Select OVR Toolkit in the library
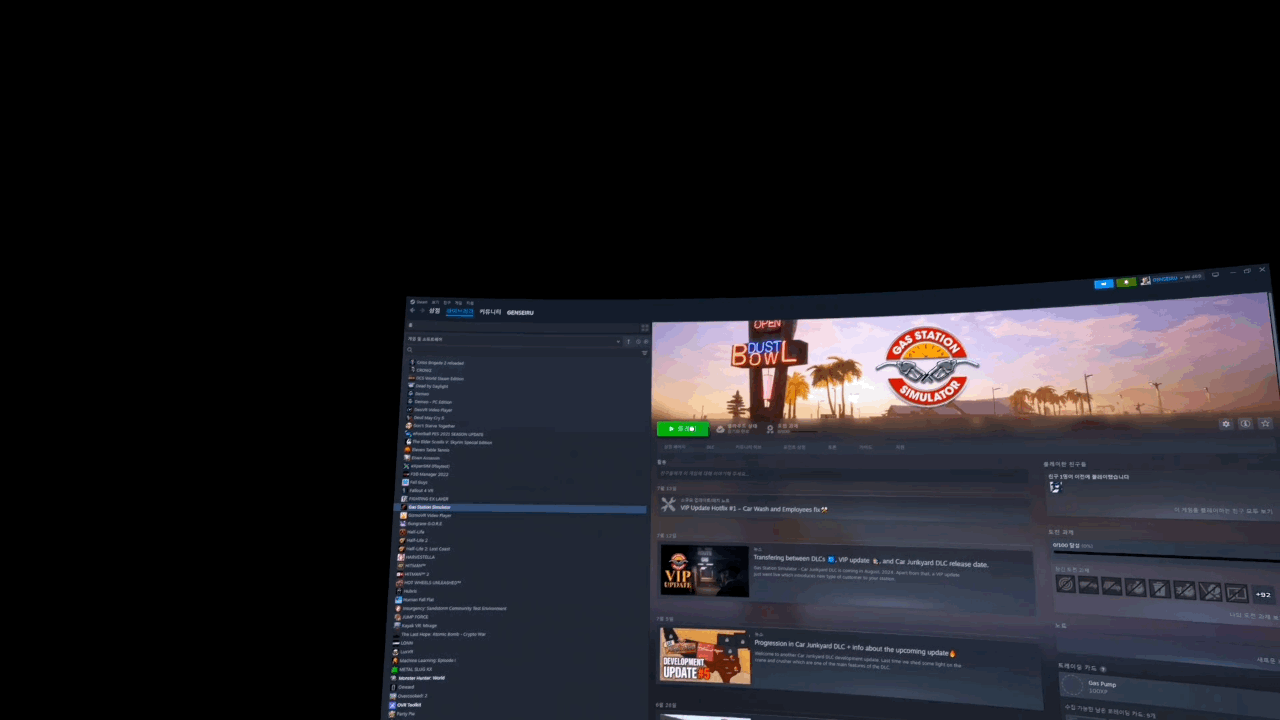Viewport: 1280px width, 720px height. pyautogui.click(x=408, y=705)
